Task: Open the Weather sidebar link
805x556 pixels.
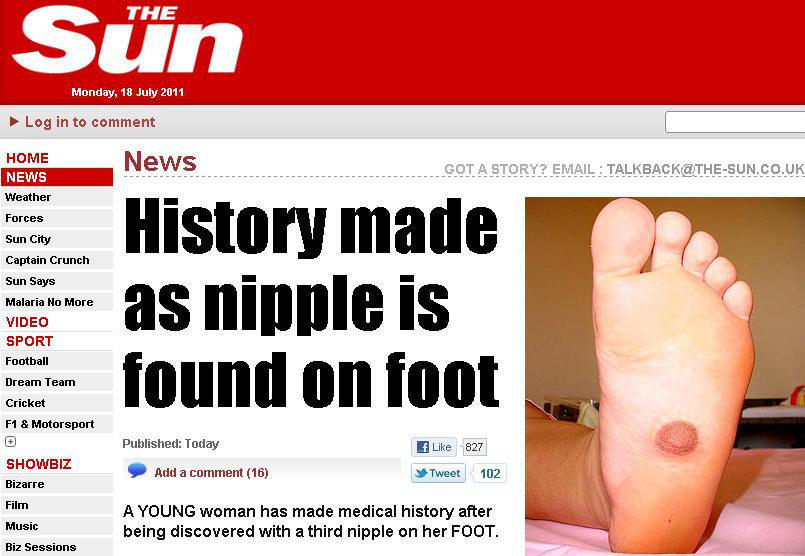Action: 56,197
